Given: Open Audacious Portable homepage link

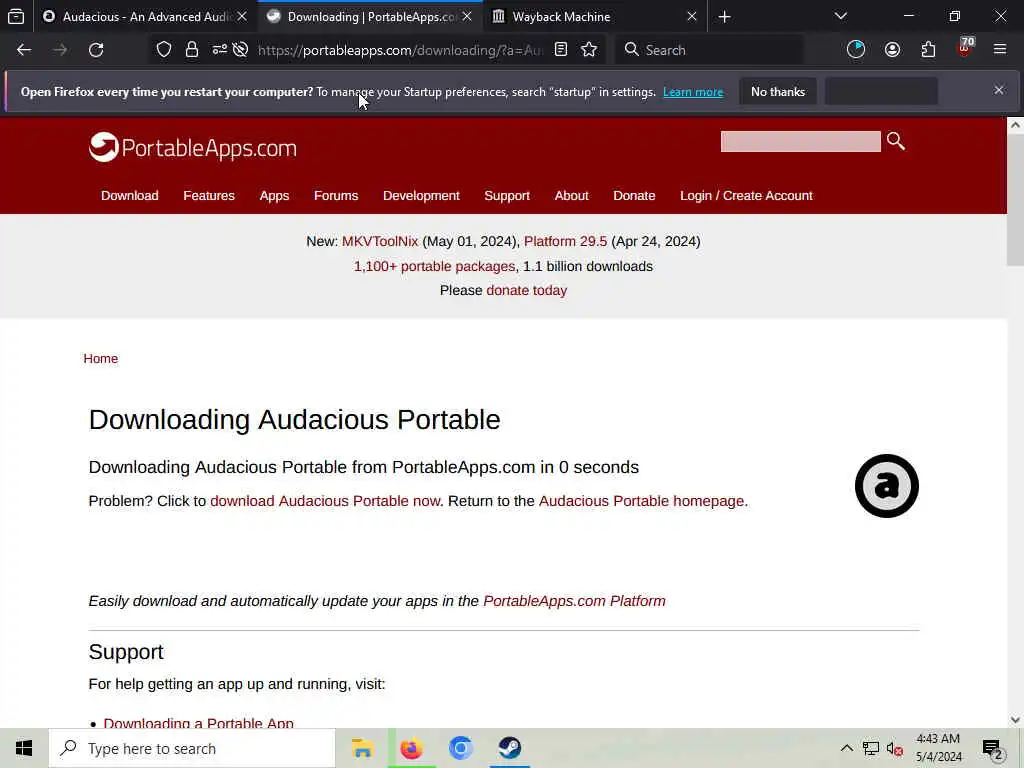Looking at the screenshot, I should pyautogui.click(x=641, y=501).
